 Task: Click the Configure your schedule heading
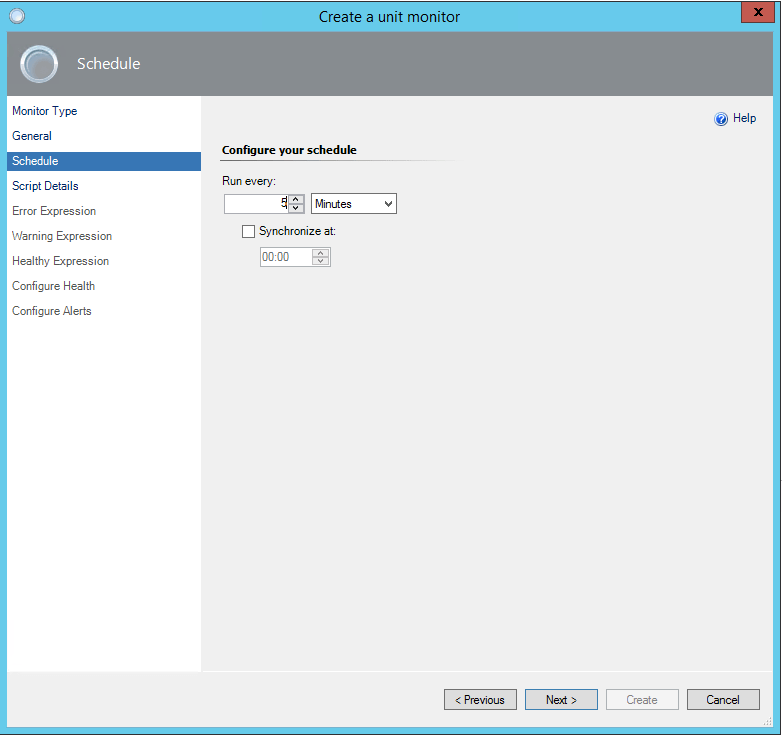pos(289,150)
